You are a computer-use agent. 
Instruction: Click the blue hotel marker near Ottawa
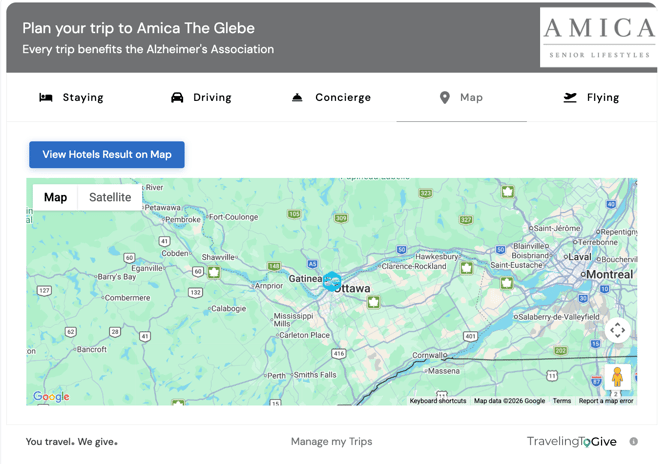point(332,282)
